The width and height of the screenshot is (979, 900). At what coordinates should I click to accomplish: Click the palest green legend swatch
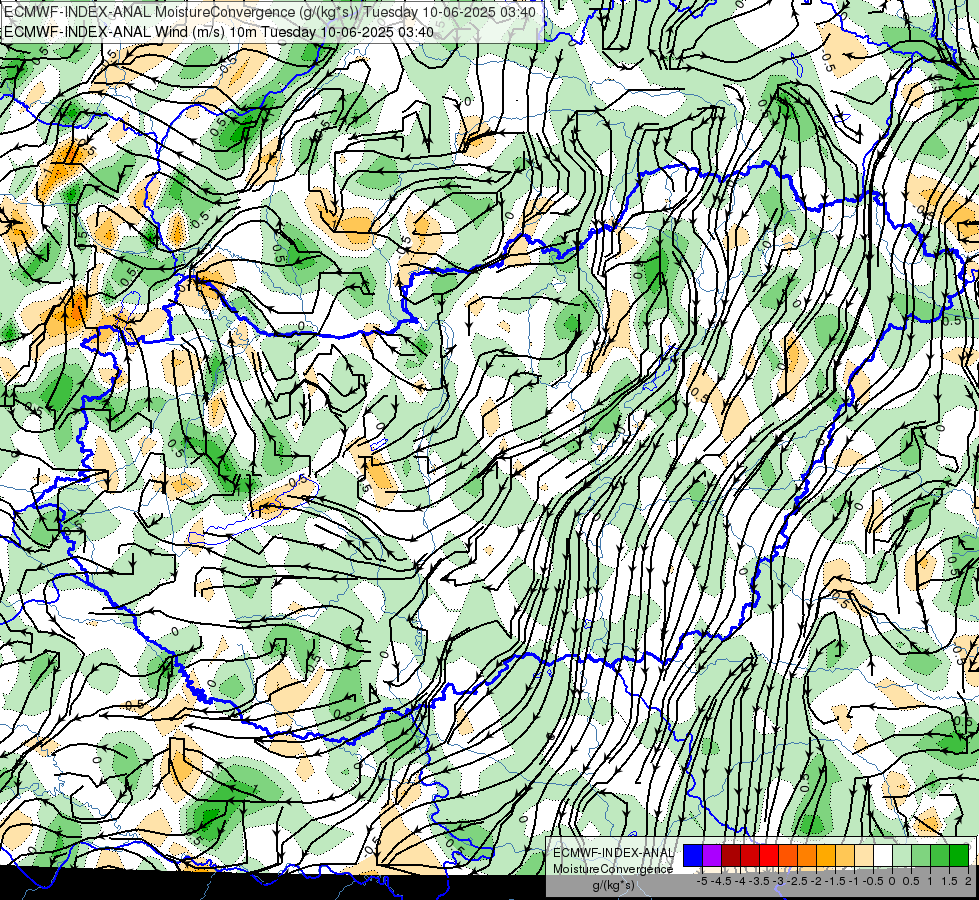pyautogui.click(x=902, y=855)
